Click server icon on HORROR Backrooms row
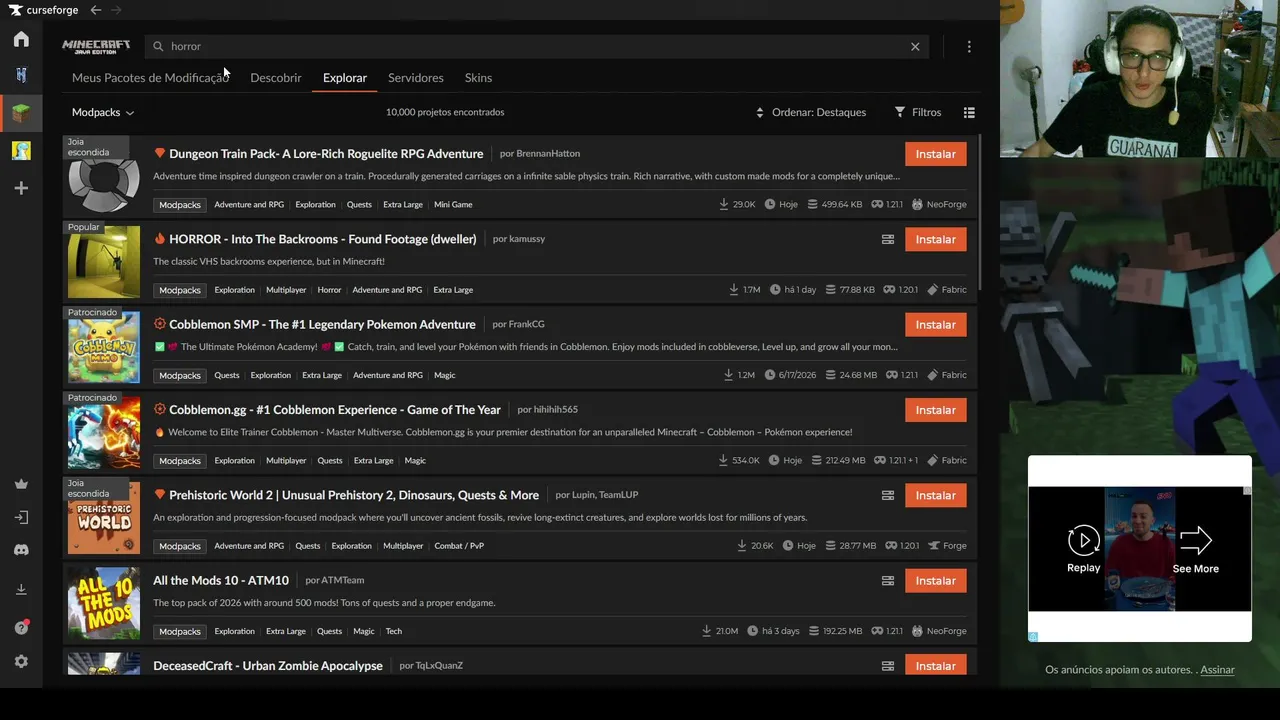 tap(887, 240)
